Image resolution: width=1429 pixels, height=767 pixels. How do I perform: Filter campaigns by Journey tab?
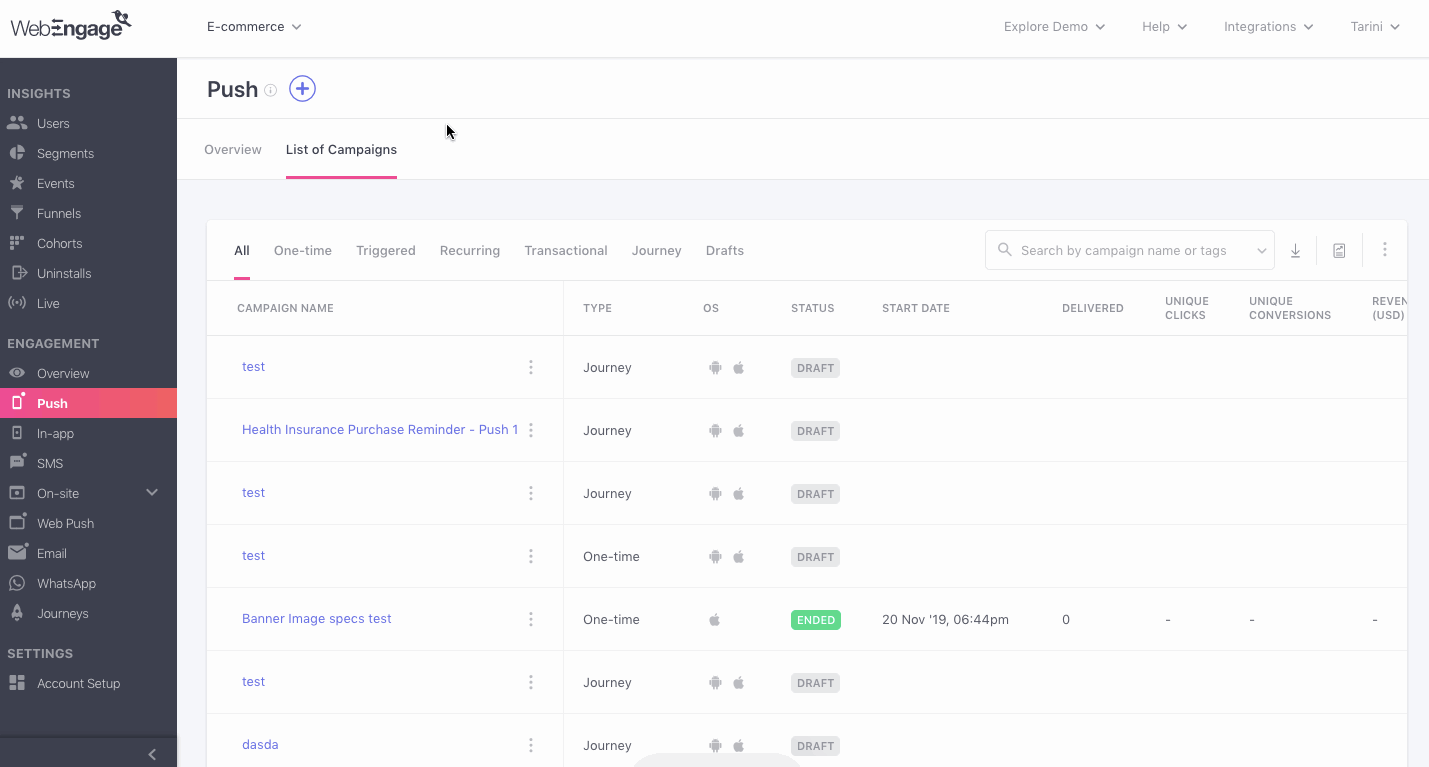[657, 251]
